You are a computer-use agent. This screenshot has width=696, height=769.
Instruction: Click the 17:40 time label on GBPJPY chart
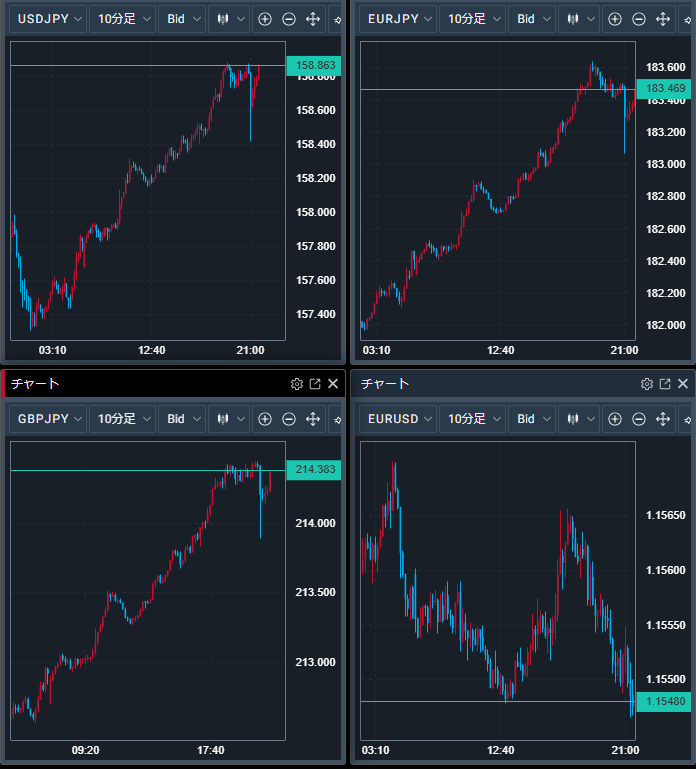[x=210, y=750]
